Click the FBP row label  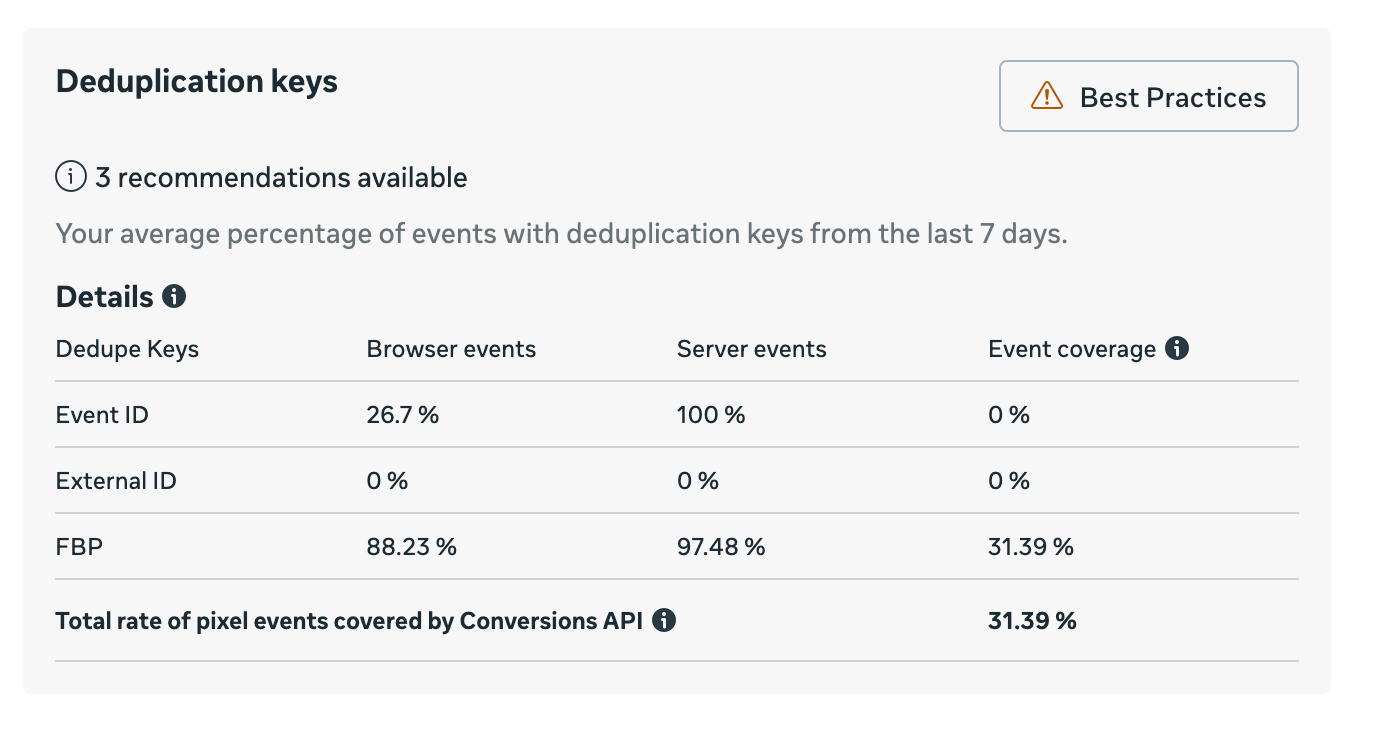(x=79, y=547)
